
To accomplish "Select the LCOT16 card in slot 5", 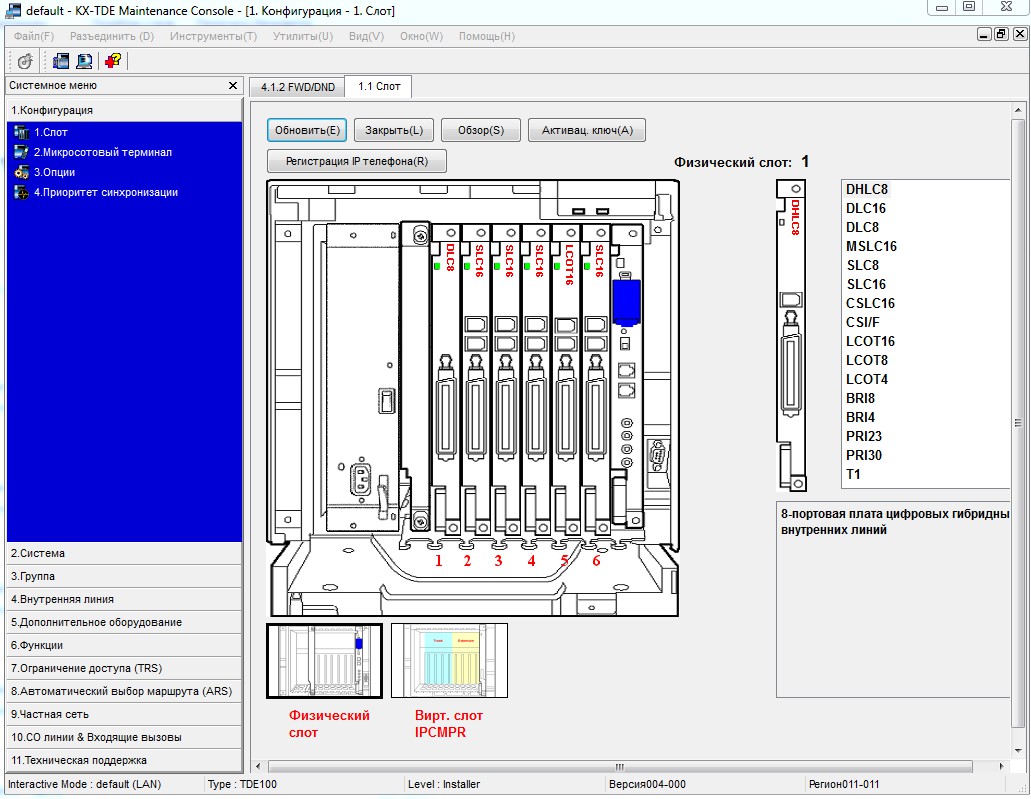I will [x=568, y=380].
